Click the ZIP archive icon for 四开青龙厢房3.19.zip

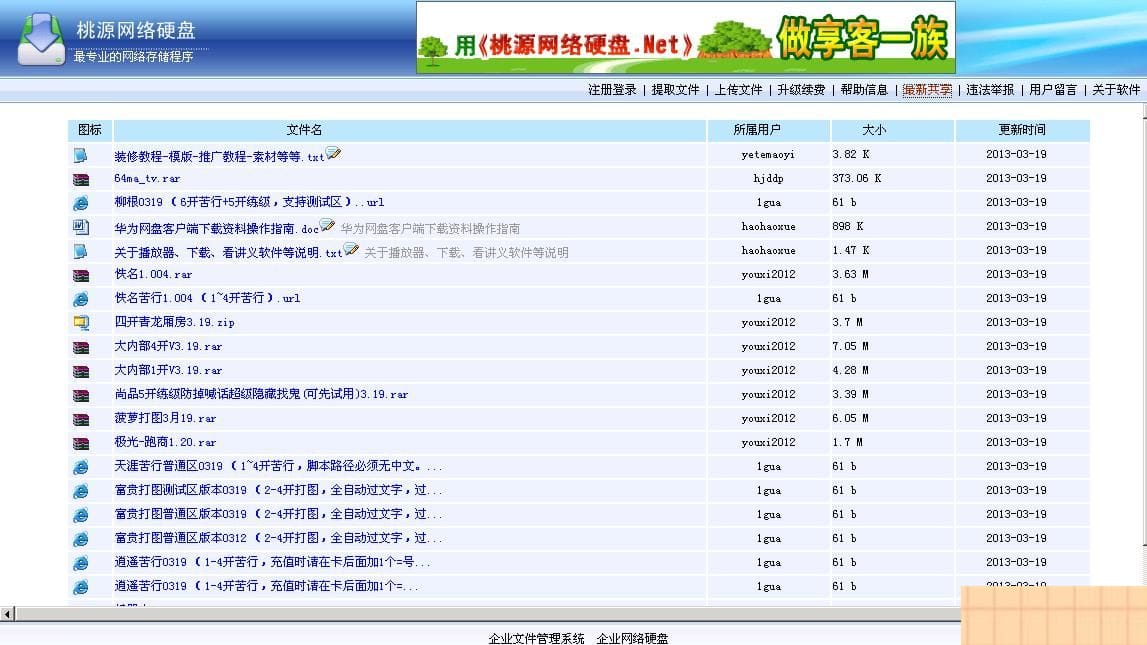click(x=81, y=322)
